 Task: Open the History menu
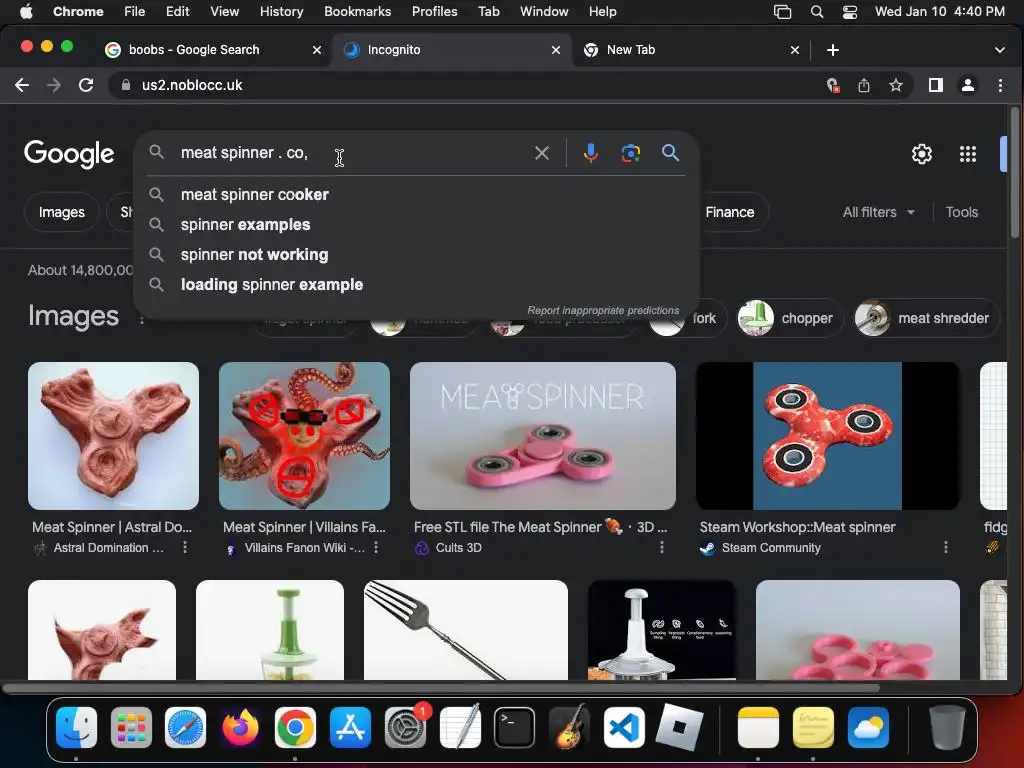281,12
